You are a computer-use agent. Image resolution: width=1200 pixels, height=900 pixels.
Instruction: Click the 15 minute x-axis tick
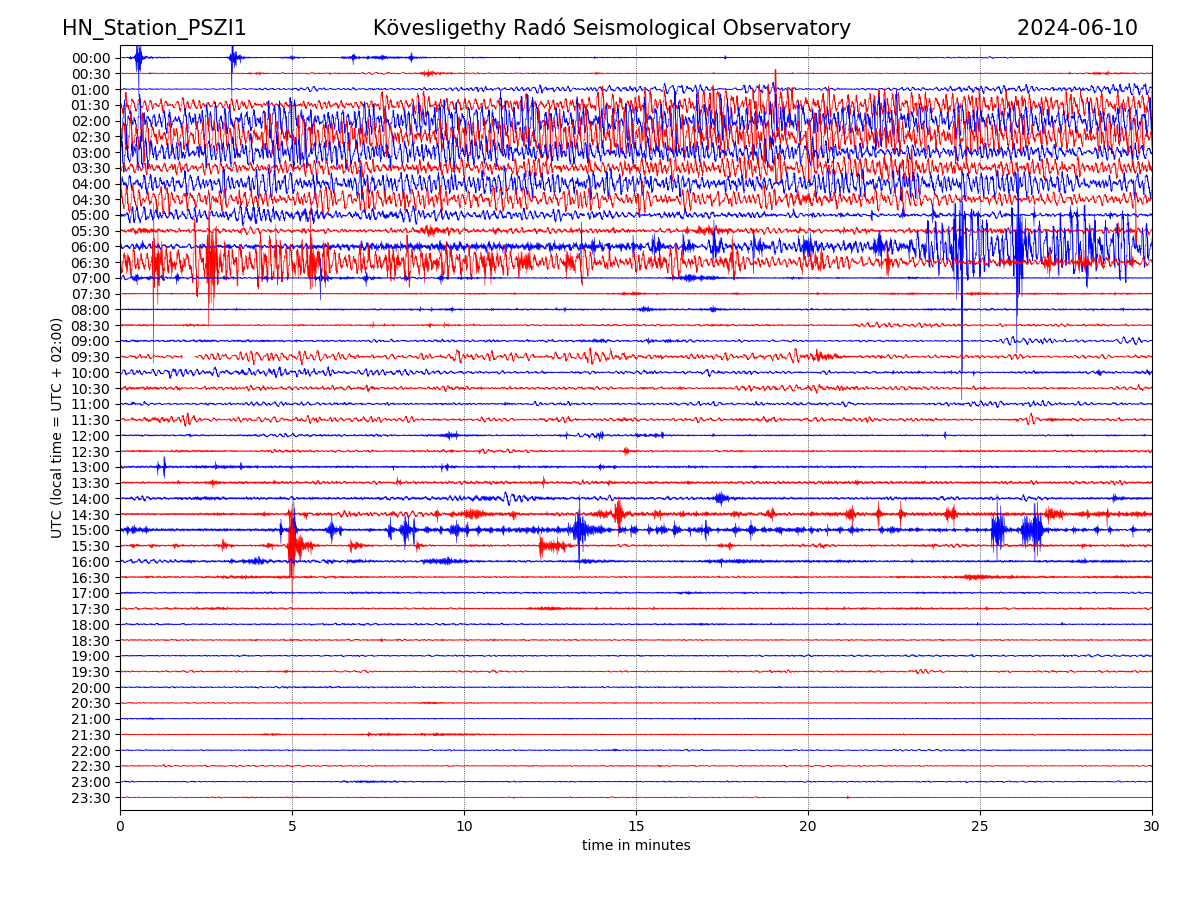[x=636, y=826]
